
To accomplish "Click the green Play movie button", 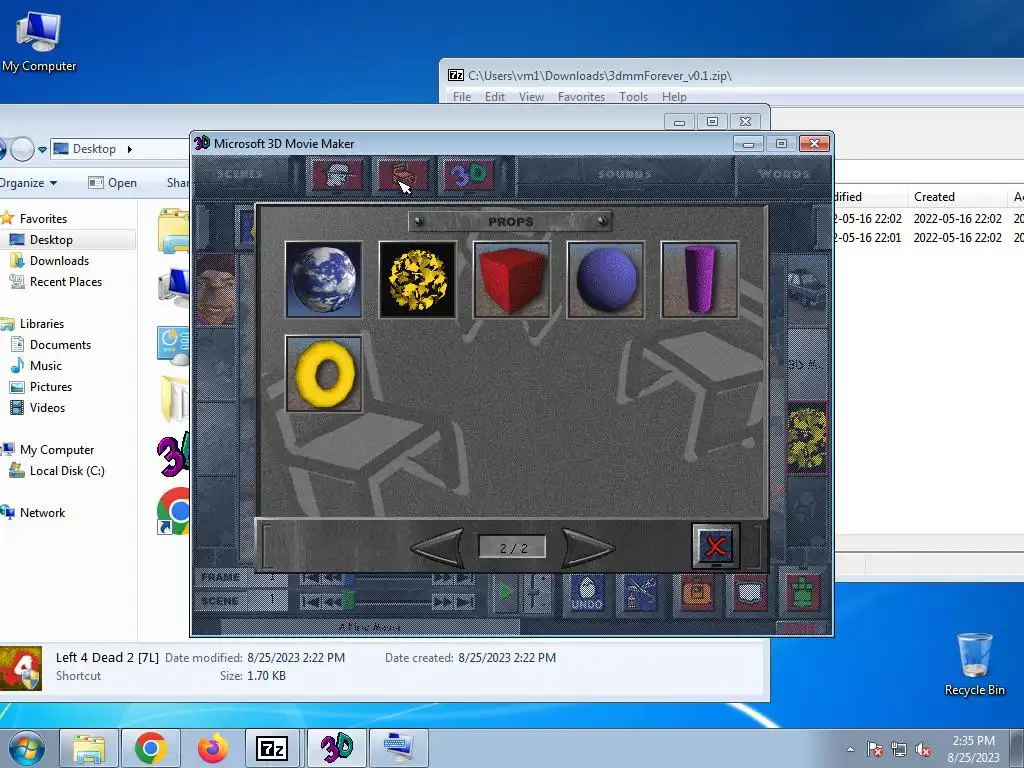I will (x=505, y=593).
